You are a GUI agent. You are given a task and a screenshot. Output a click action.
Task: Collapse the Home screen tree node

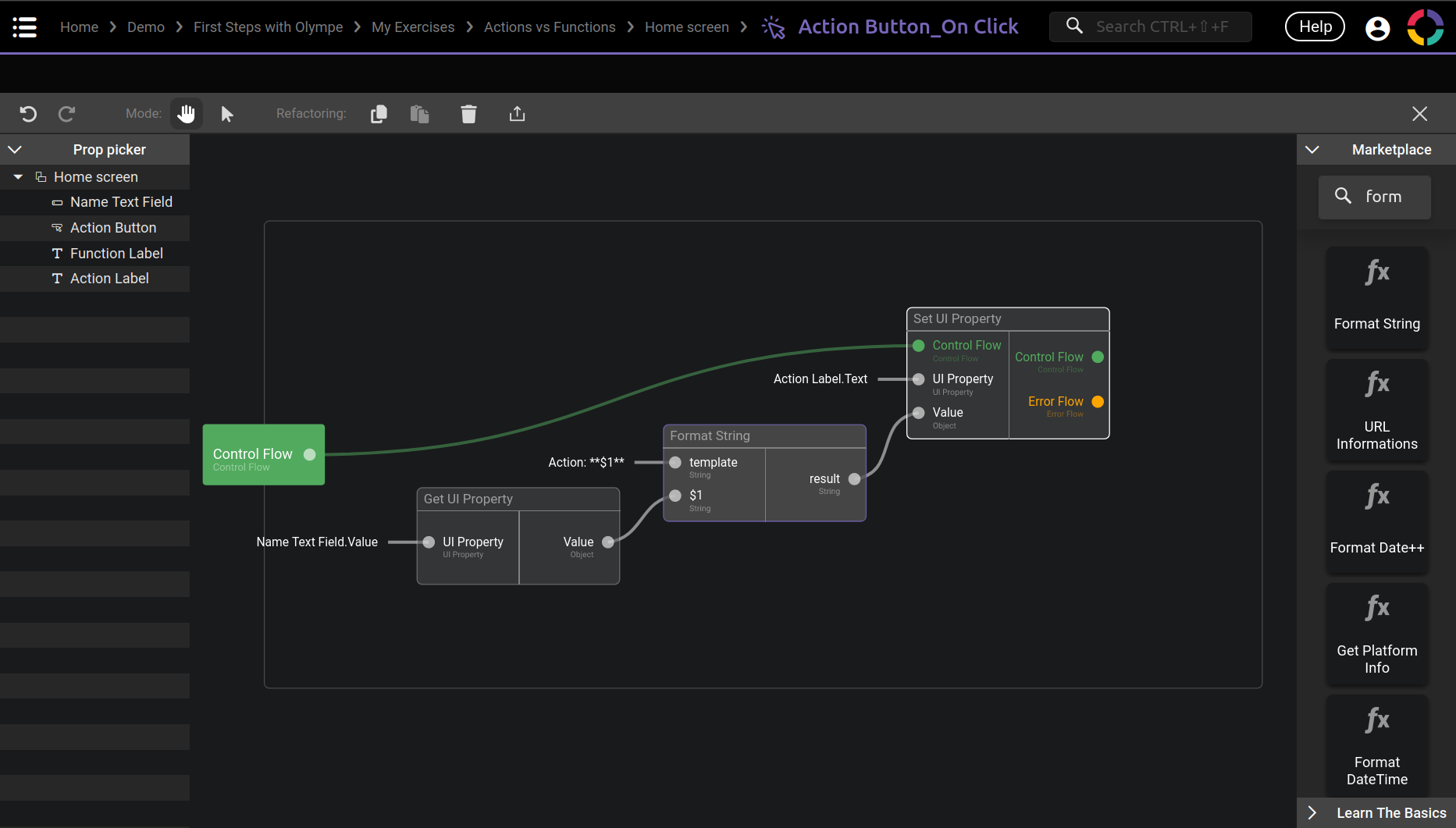(x=18, y=177)
